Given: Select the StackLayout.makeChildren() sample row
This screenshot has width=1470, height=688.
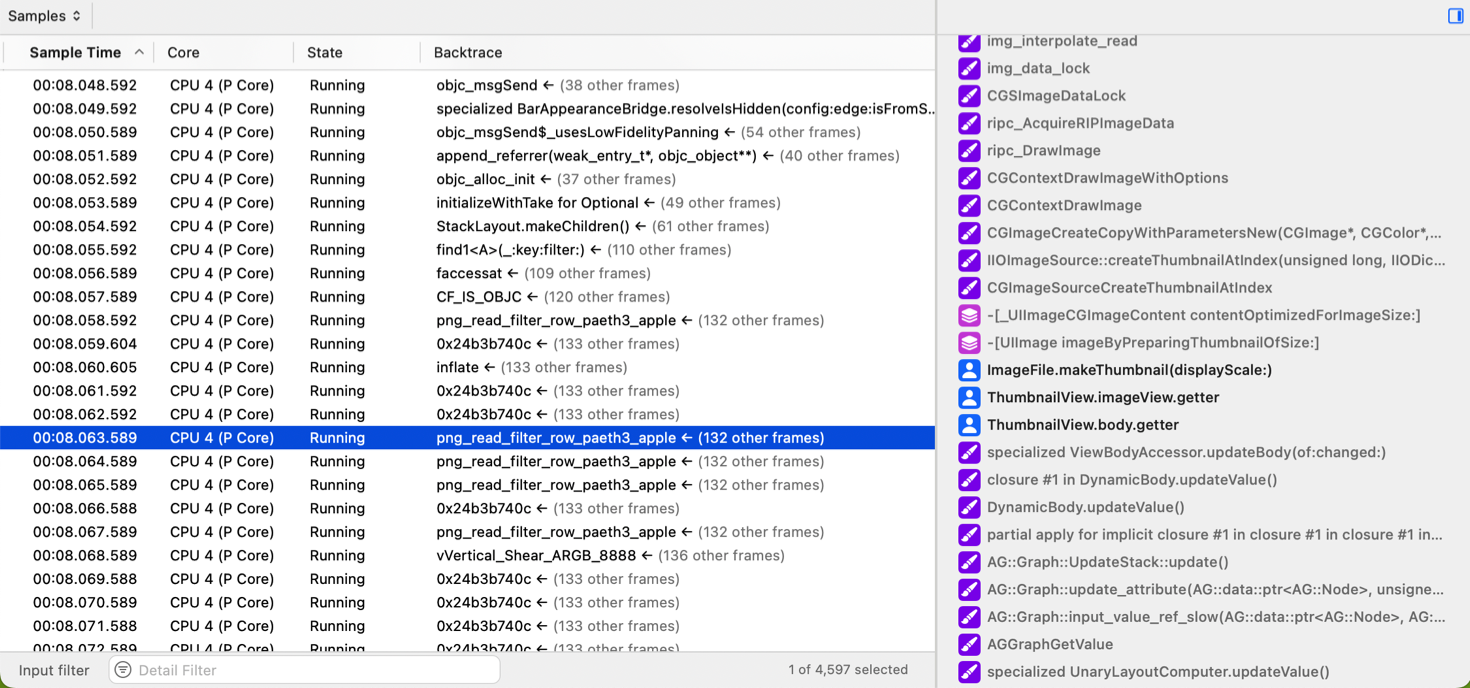Looking at the screenshot, I should (x=467, y=226).
